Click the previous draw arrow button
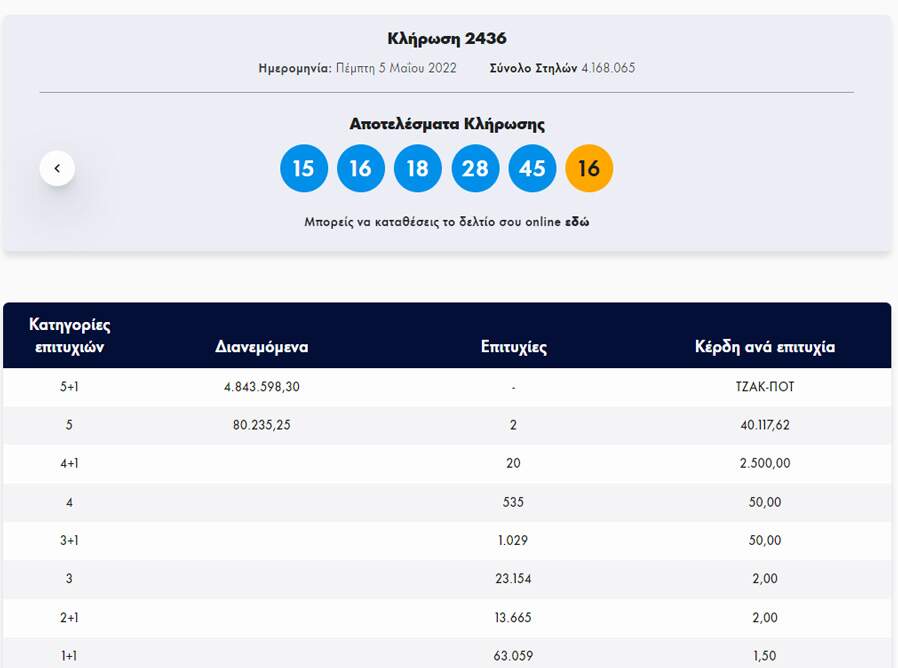This screenshot has width=898, height=668. pos(57,168)
